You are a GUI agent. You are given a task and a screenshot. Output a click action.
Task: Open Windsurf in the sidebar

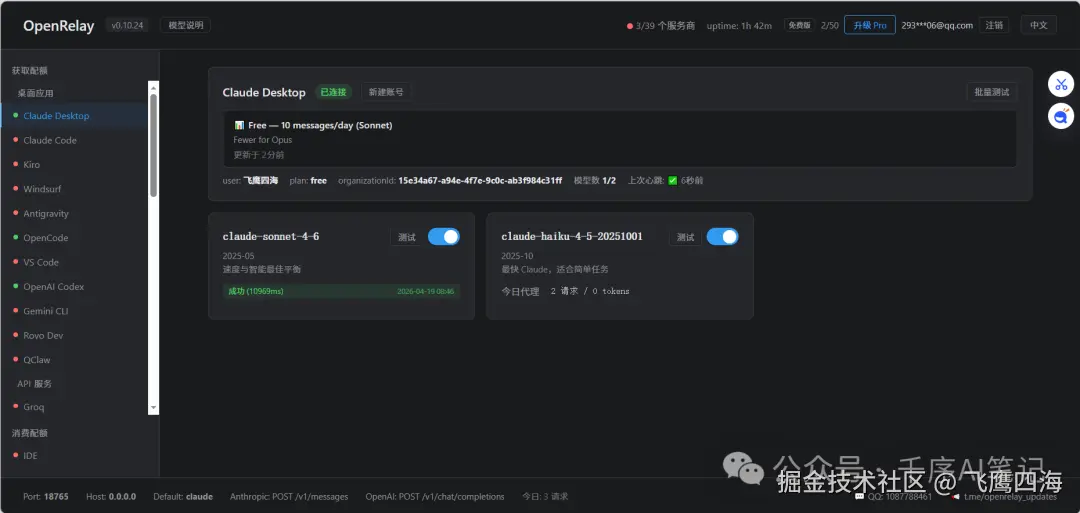click(x=74, y=189)
